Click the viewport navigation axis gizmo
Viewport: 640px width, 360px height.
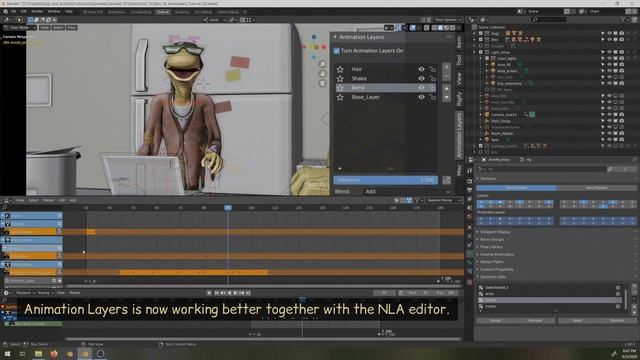pyautogui.click(x=314, y=47)
